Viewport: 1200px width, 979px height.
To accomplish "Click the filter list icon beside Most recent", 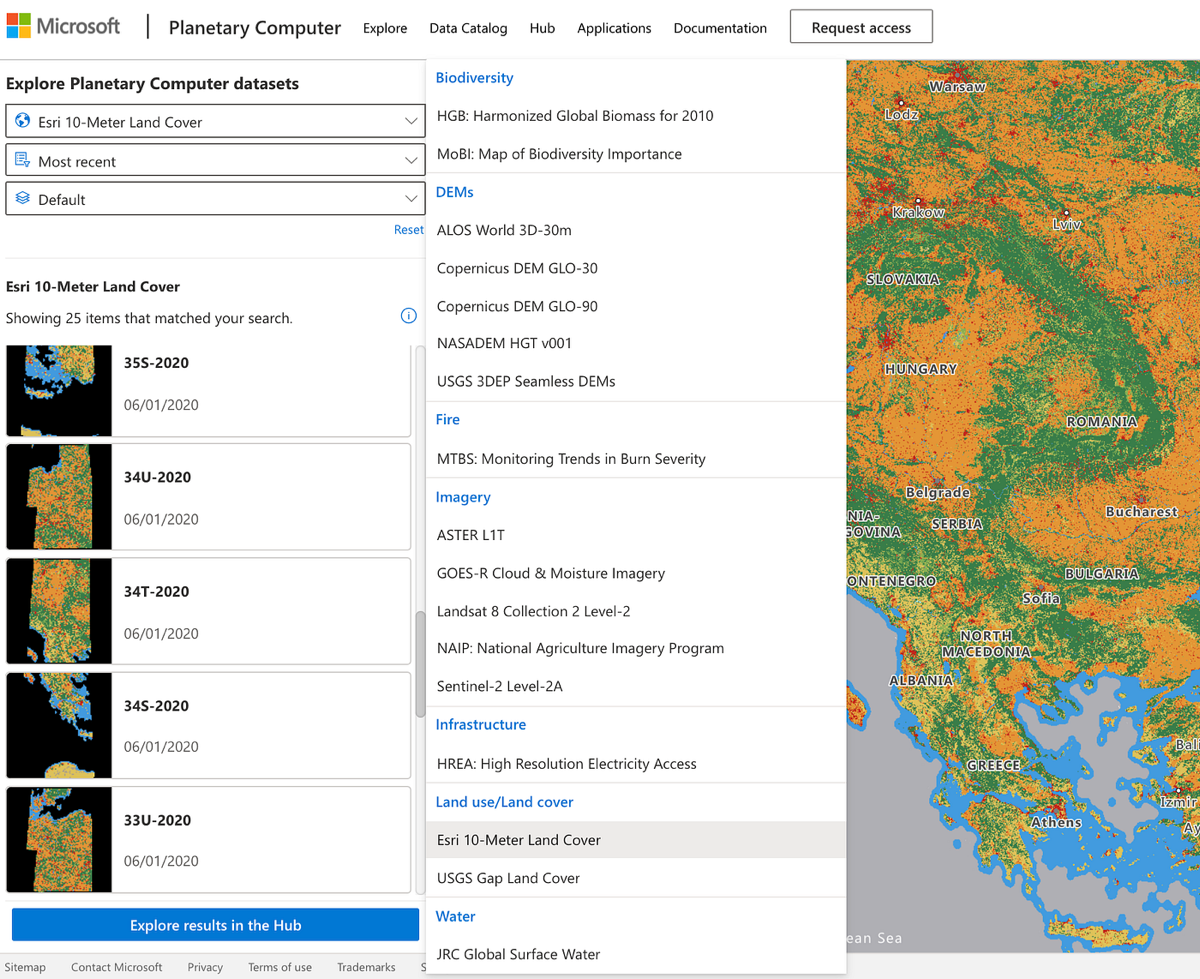I will (22, 160).
